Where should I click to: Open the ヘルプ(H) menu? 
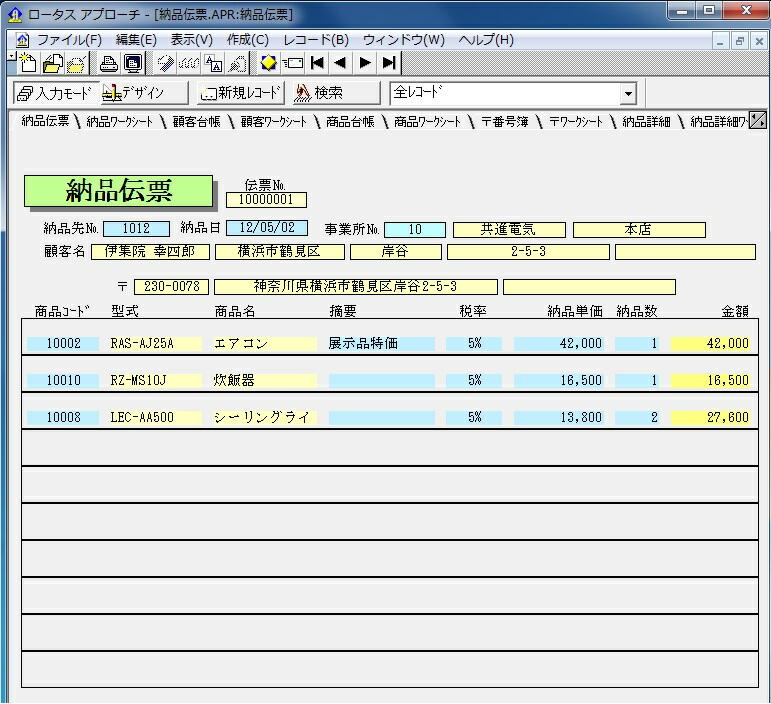[486, 40]
